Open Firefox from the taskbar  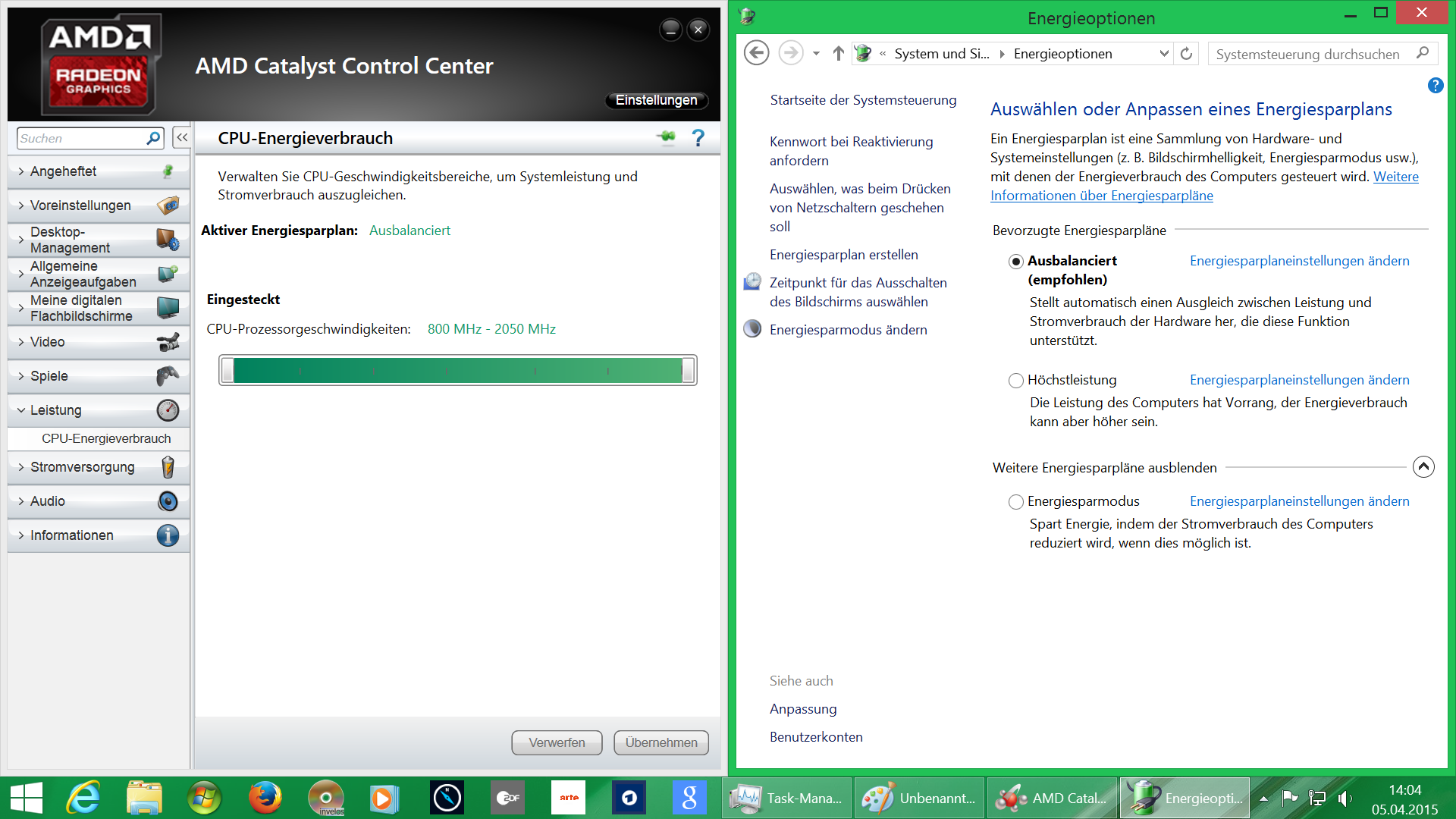pyautogui.click(x=265, y=798)
